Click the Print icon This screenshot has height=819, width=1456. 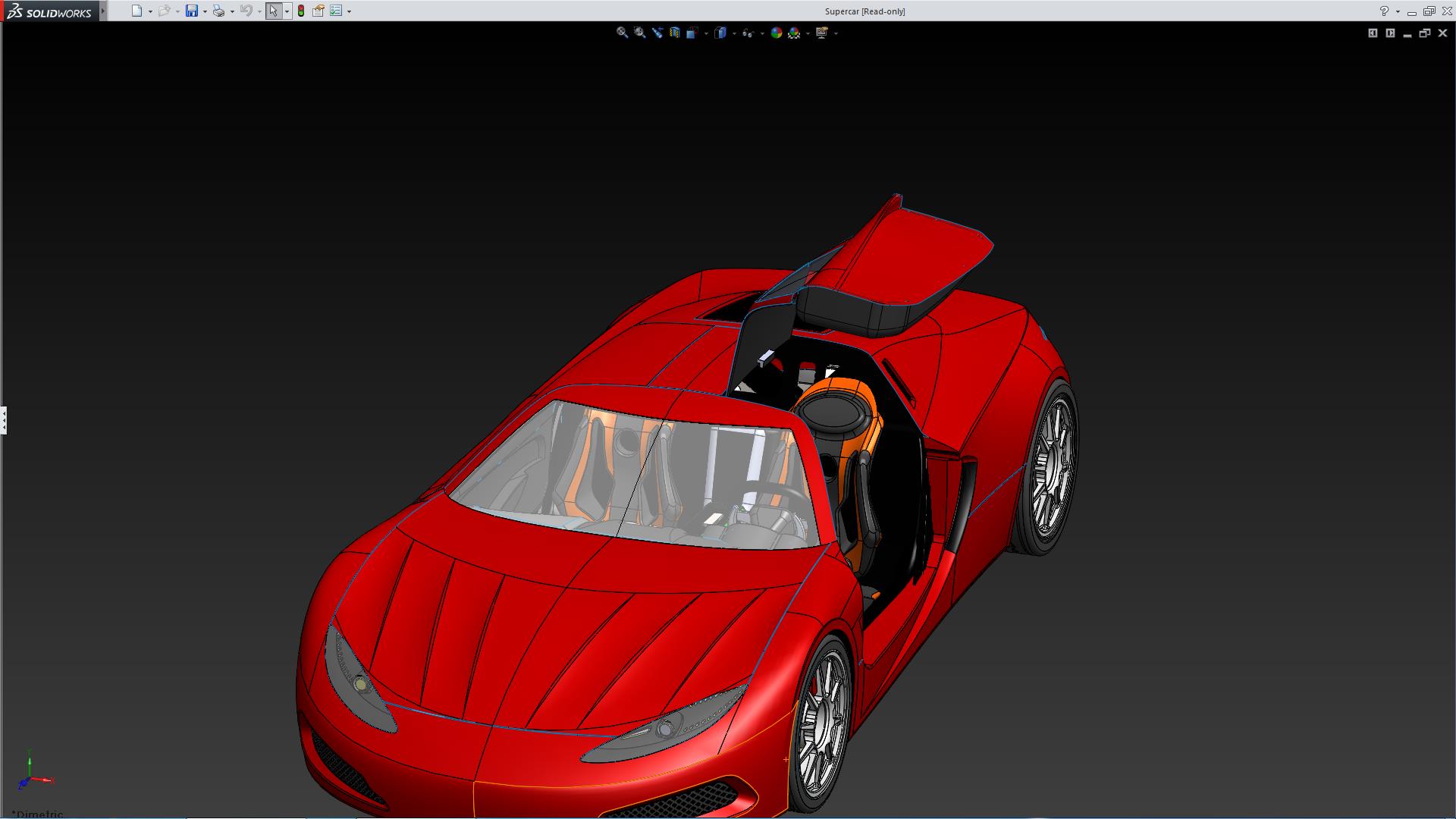pyautogui.click(x=218, y=11)
